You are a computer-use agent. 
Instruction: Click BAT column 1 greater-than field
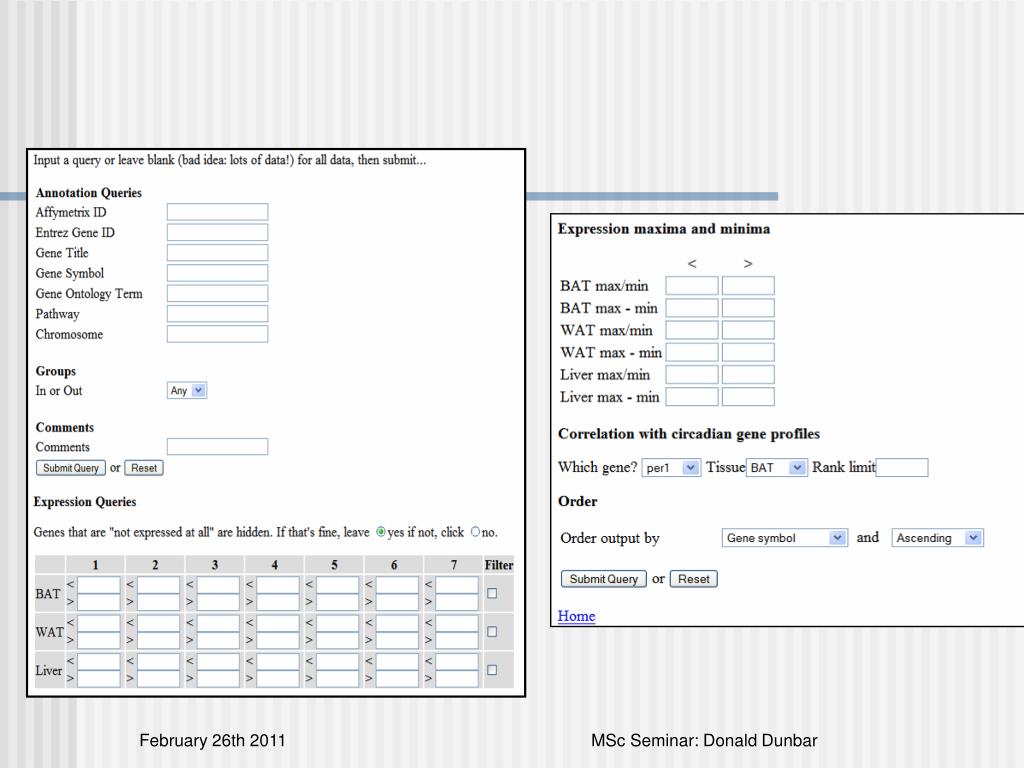point(99,602)
